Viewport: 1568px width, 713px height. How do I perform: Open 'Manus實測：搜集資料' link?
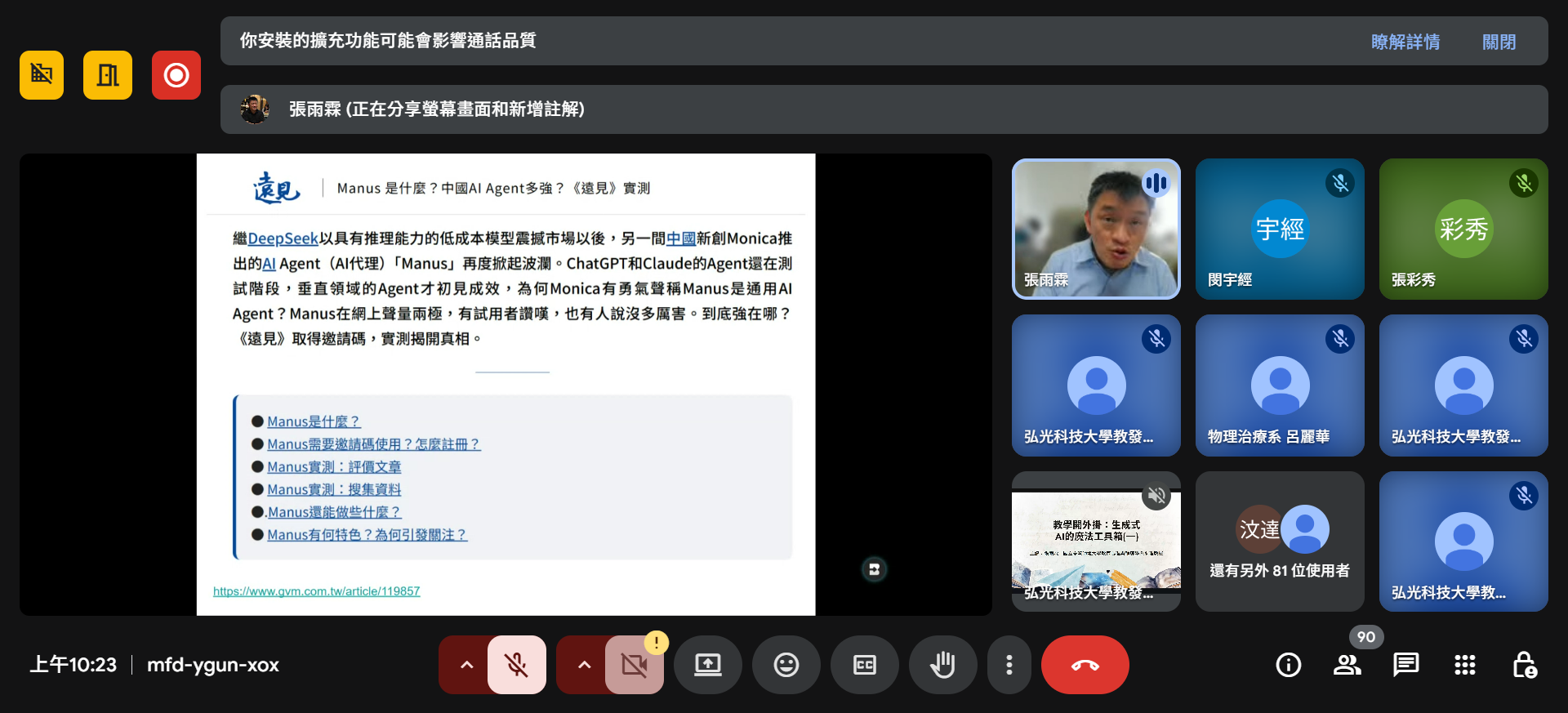tap(334, 489)
